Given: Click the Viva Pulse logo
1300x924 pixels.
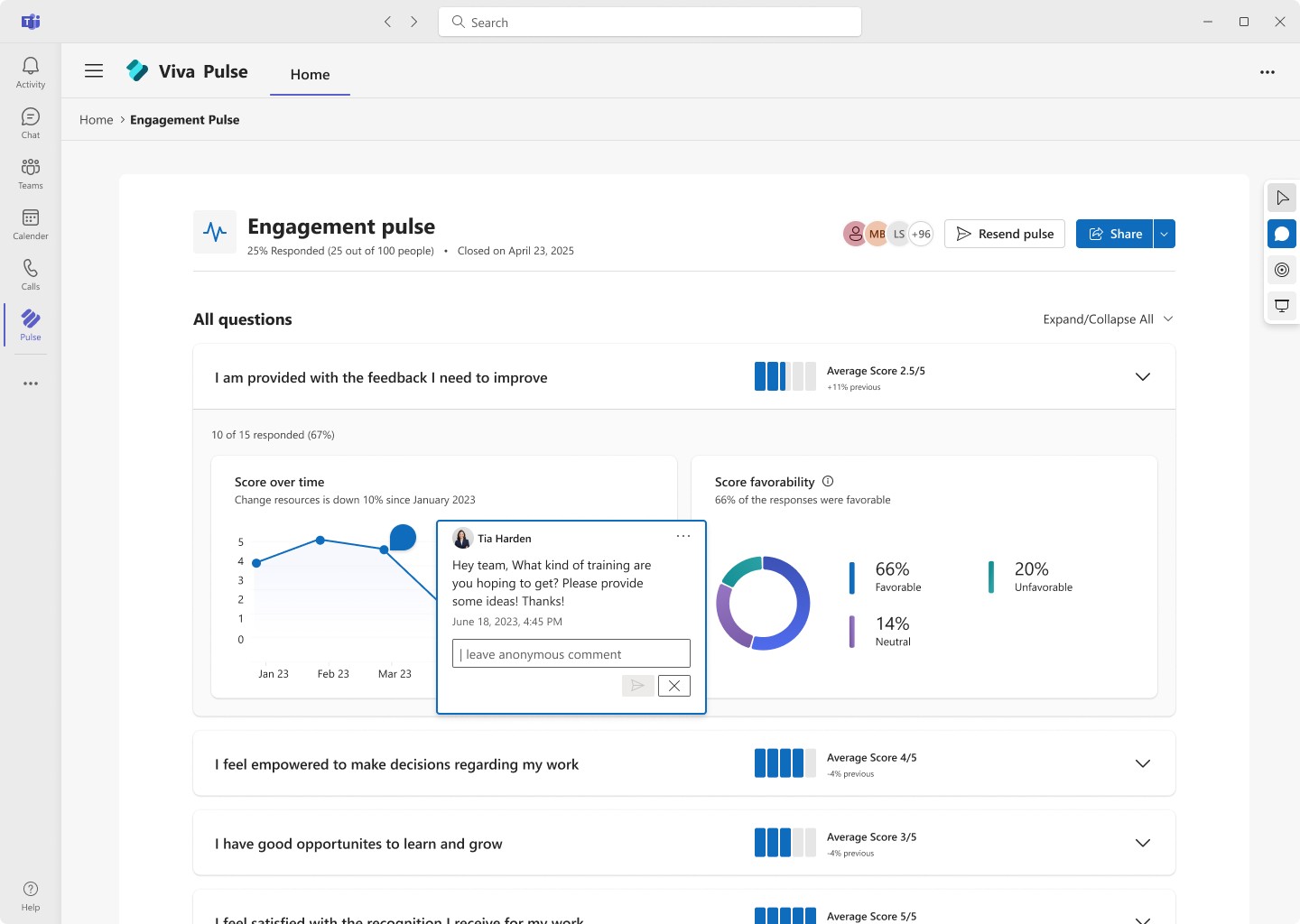Looking at the screenshot, I should [137, 70].
